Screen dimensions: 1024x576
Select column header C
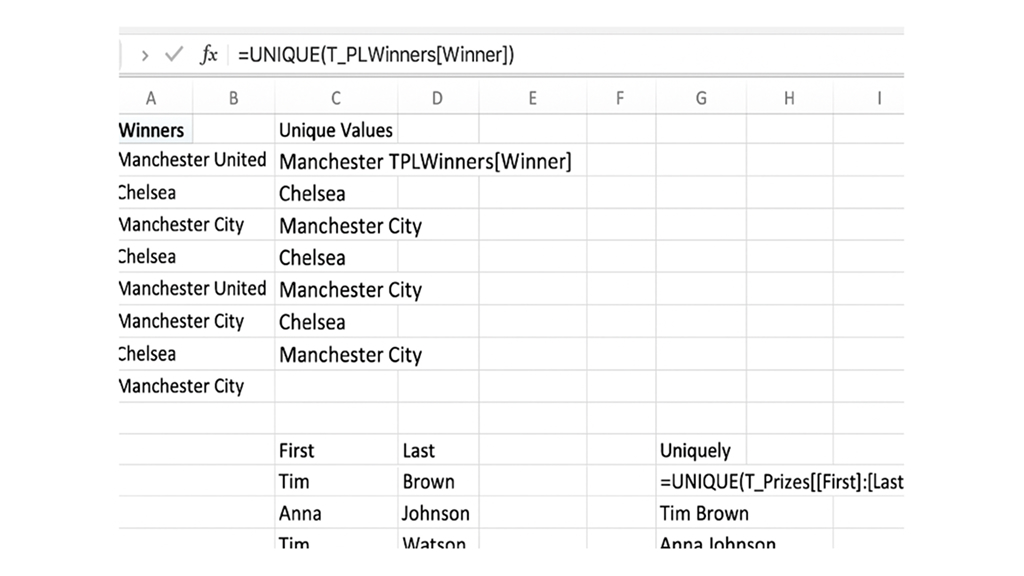coord(335,98)
